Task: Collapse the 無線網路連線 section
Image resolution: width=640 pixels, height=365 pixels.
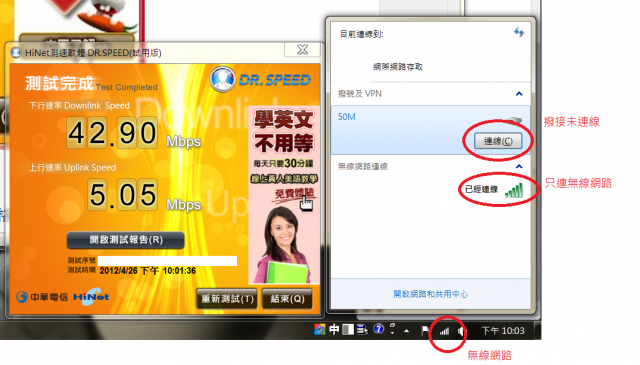Action: point(519,166)
